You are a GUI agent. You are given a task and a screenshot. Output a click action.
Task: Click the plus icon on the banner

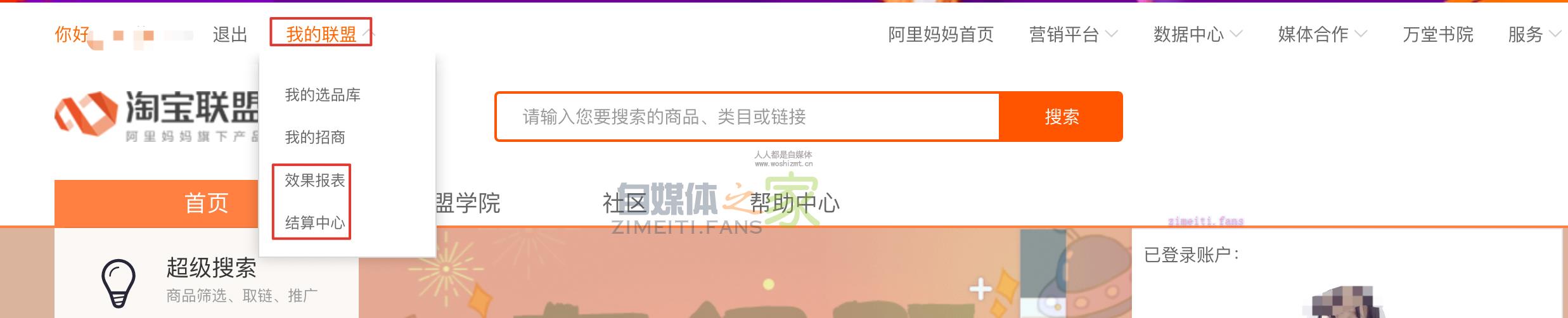(x=980, y=289)
